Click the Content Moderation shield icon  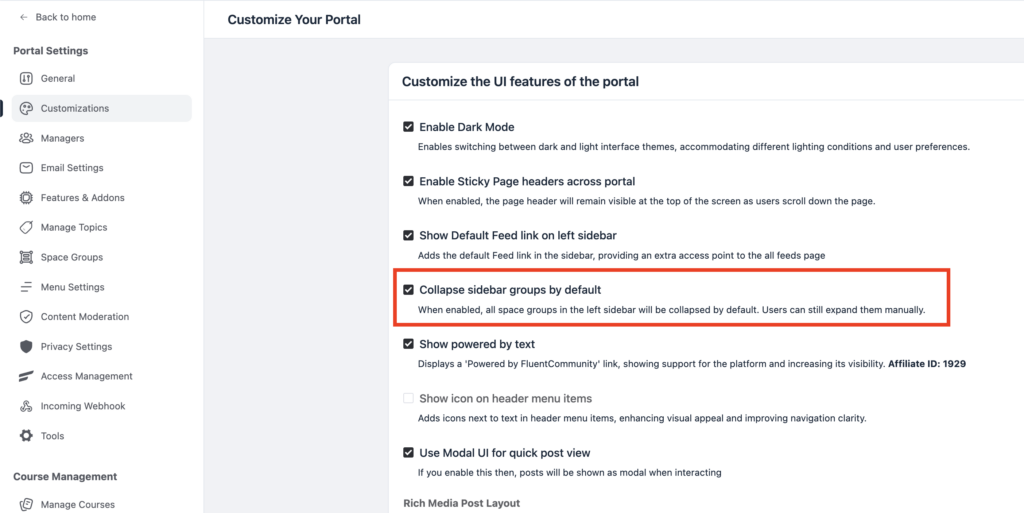tap(26, 317)
